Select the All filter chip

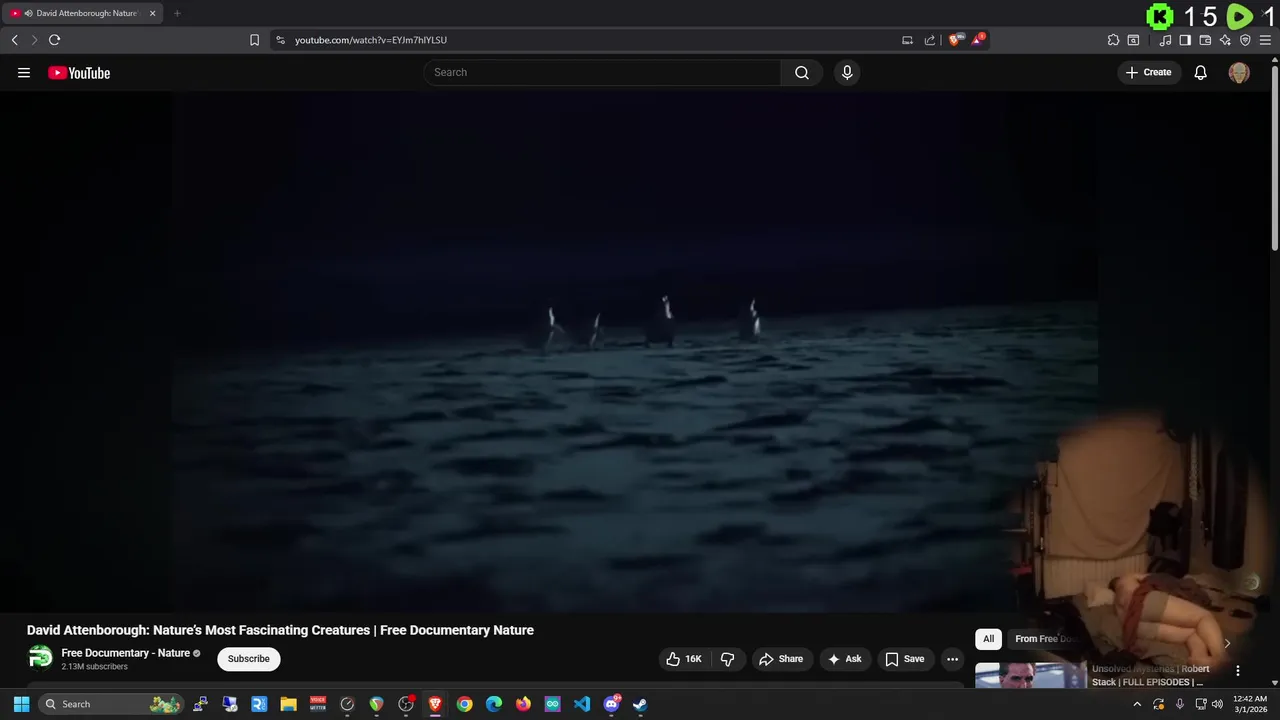988,639
